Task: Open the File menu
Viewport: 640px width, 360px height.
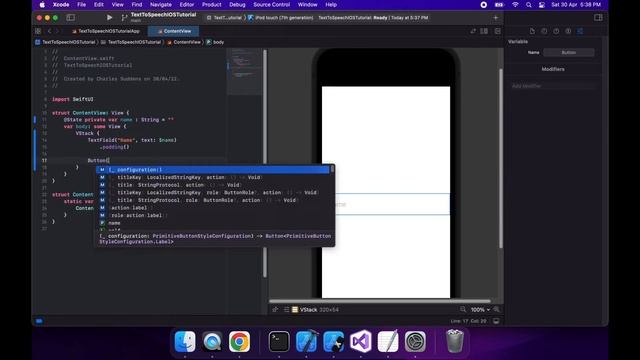Action: pyautogui.click(x=82, y=4)
